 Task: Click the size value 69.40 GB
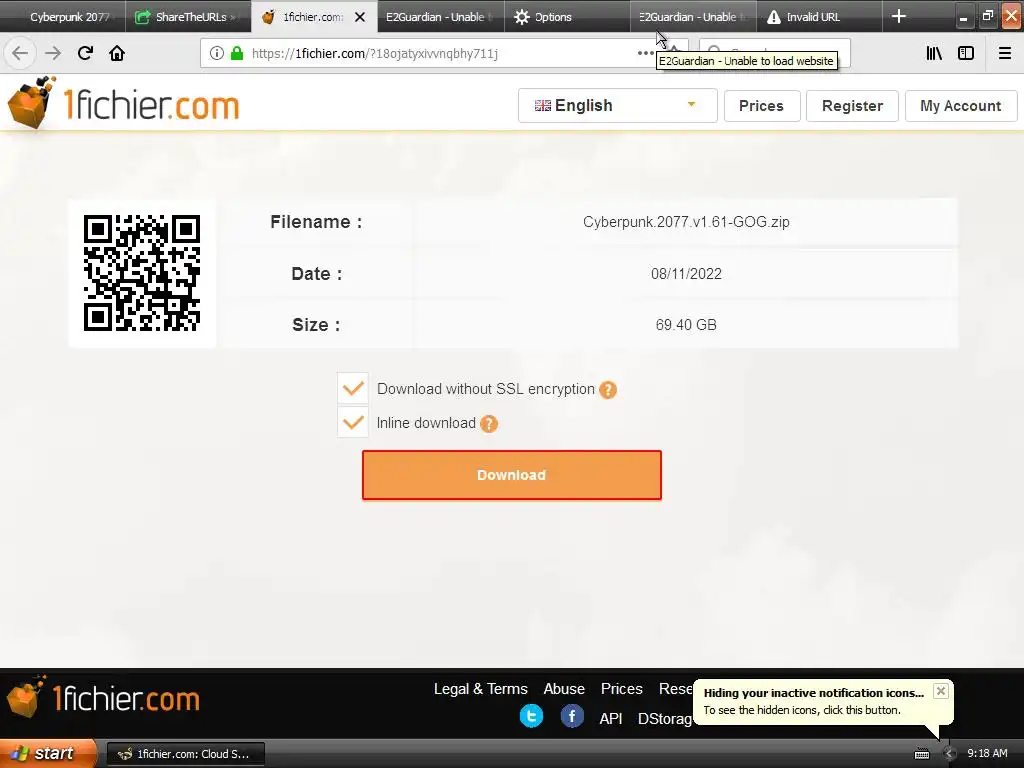point(686,325)
